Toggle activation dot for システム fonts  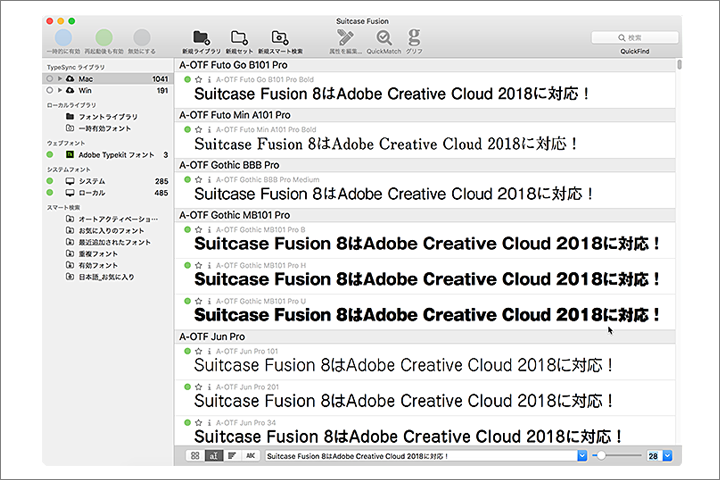(50, 181)
